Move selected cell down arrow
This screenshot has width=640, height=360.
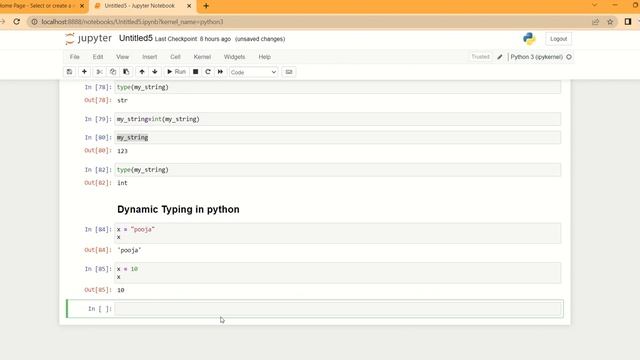point(155,72)
